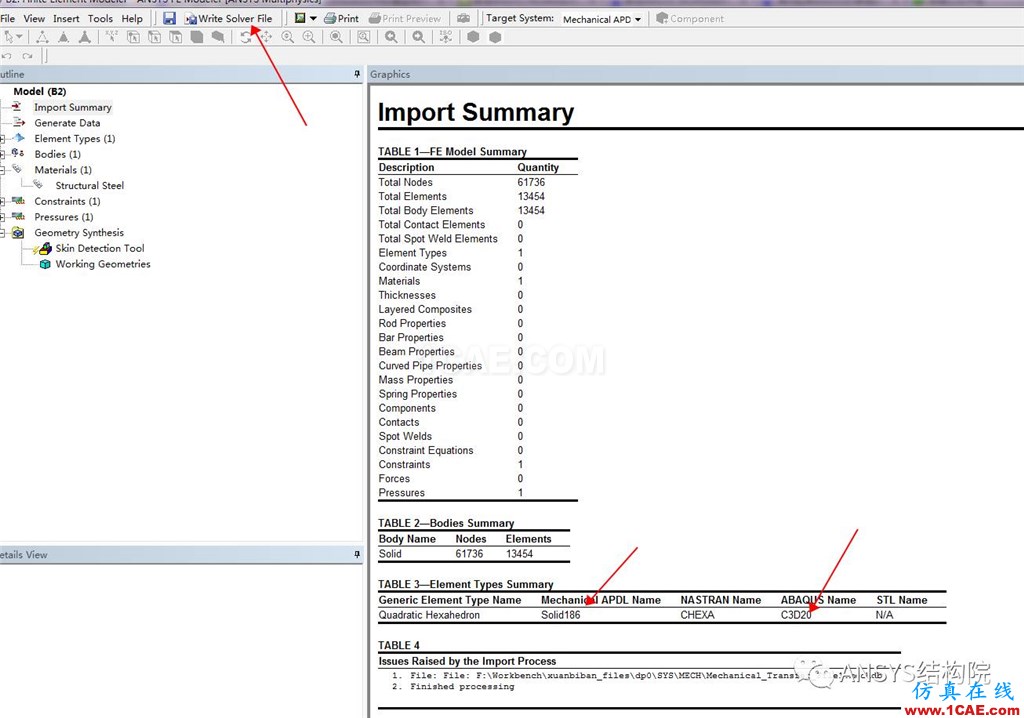The image size is (1024, 718).
Task: Click the ISO view icon
Action: (x=446, y=37)
